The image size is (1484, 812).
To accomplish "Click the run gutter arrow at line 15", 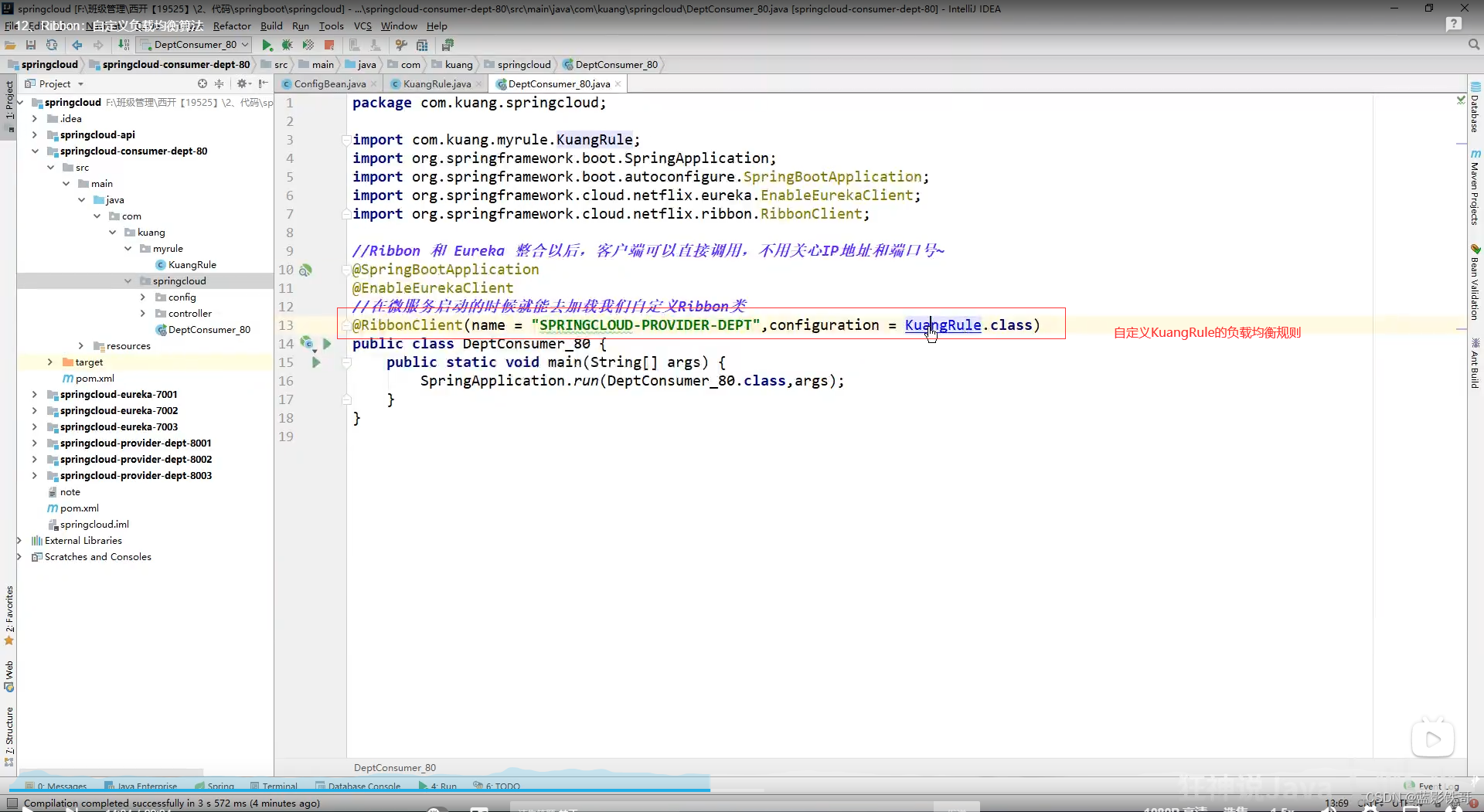I will tap(316, 362).
